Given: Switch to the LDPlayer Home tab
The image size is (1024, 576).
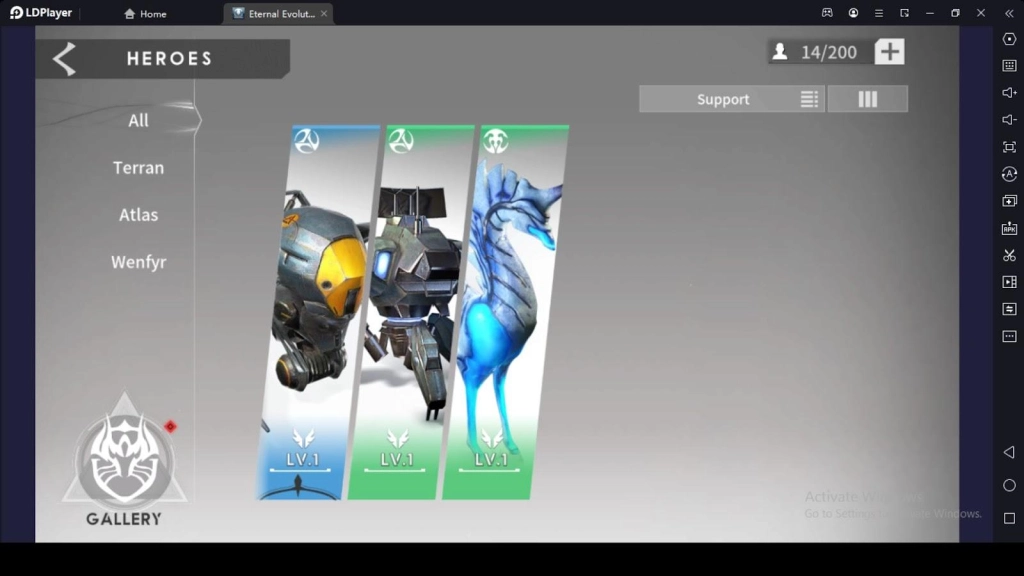Looking at the screenshot, I should [x=145, y=14].
